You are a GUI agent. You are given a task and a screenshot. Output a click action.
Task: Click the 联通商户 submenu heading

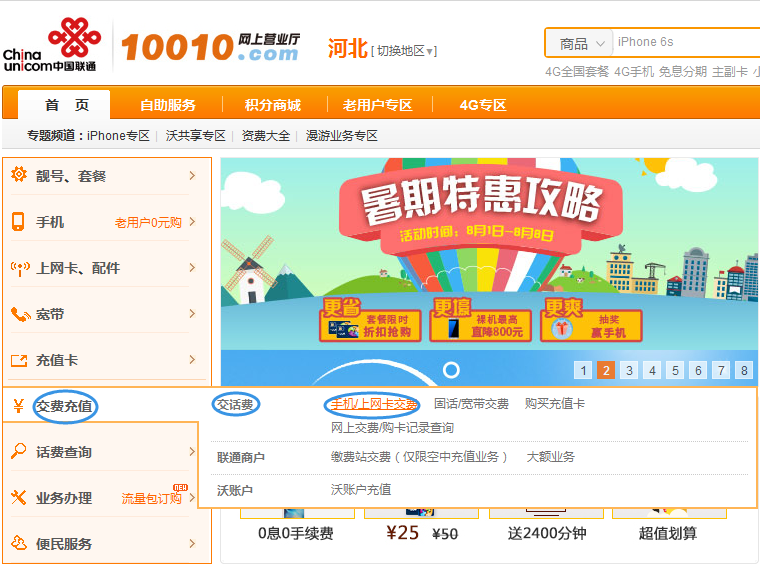pyautogui.click(x=240, y=457)
